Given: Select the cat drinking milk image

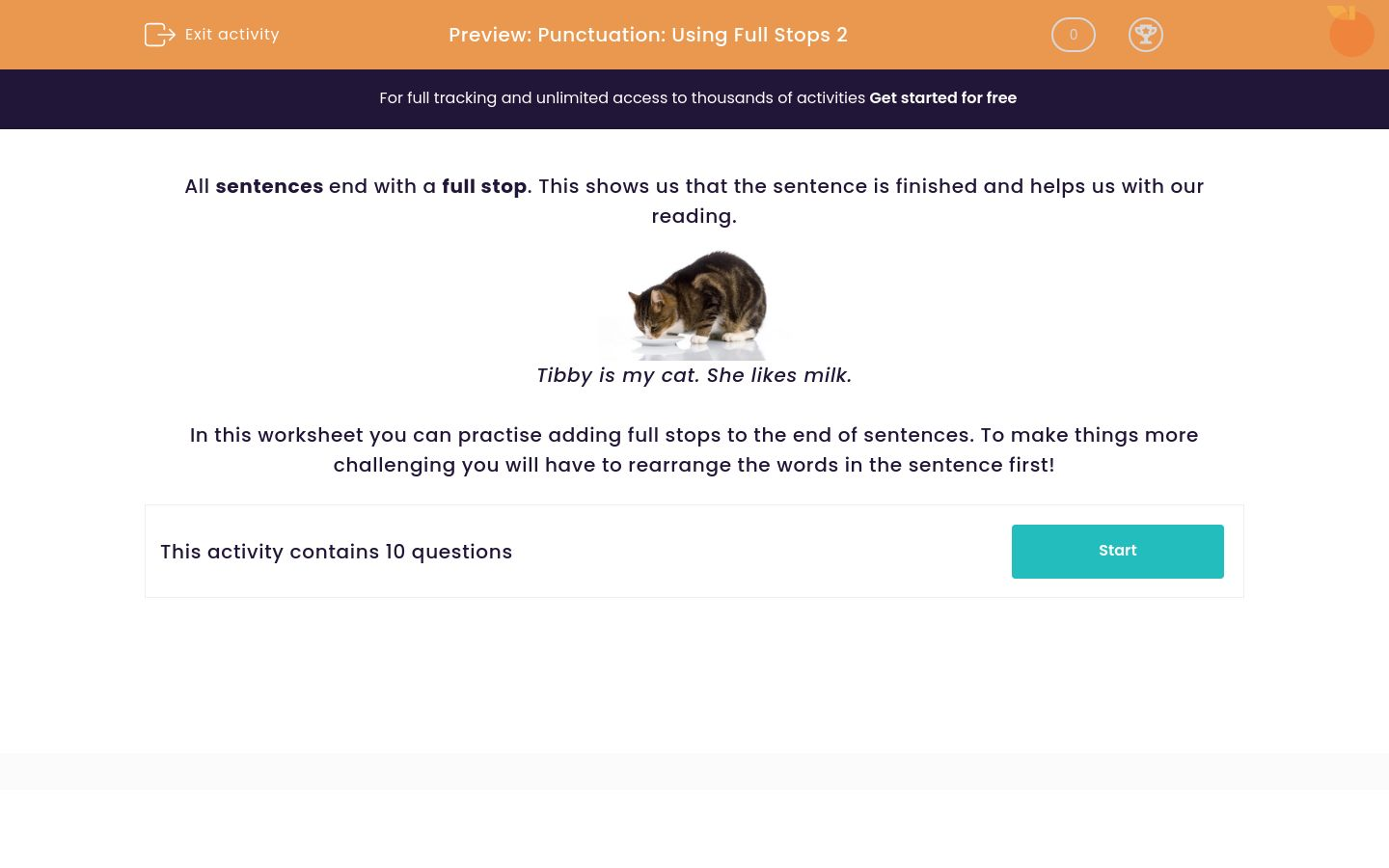Looking at the screenshot, I should pos(694,304).
